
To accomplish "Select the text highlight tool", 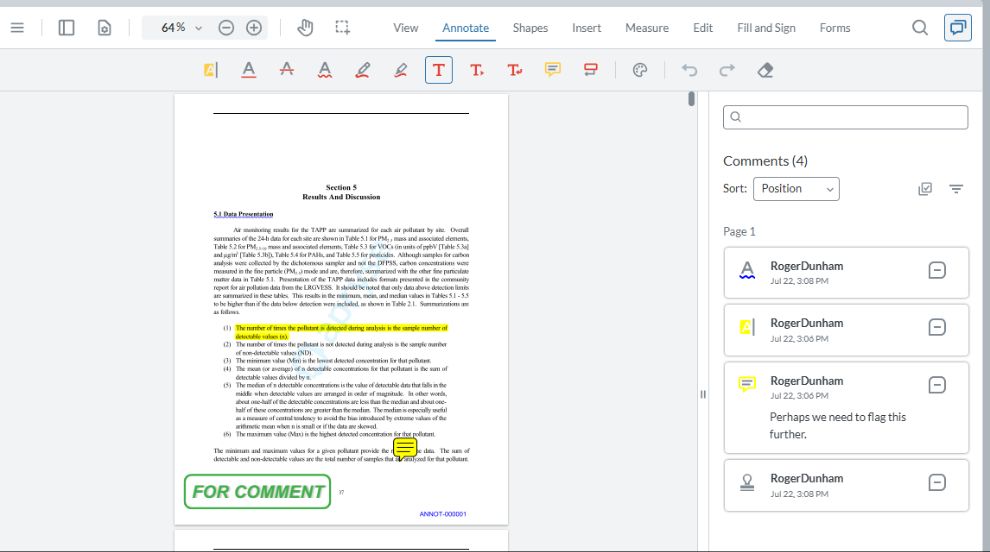I will click(211, 70).
